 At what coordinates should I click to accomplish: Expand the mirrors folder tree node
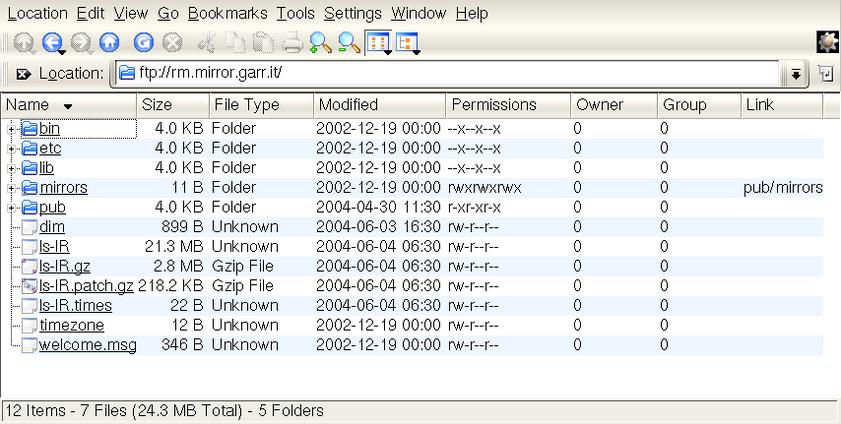[12, 188]
